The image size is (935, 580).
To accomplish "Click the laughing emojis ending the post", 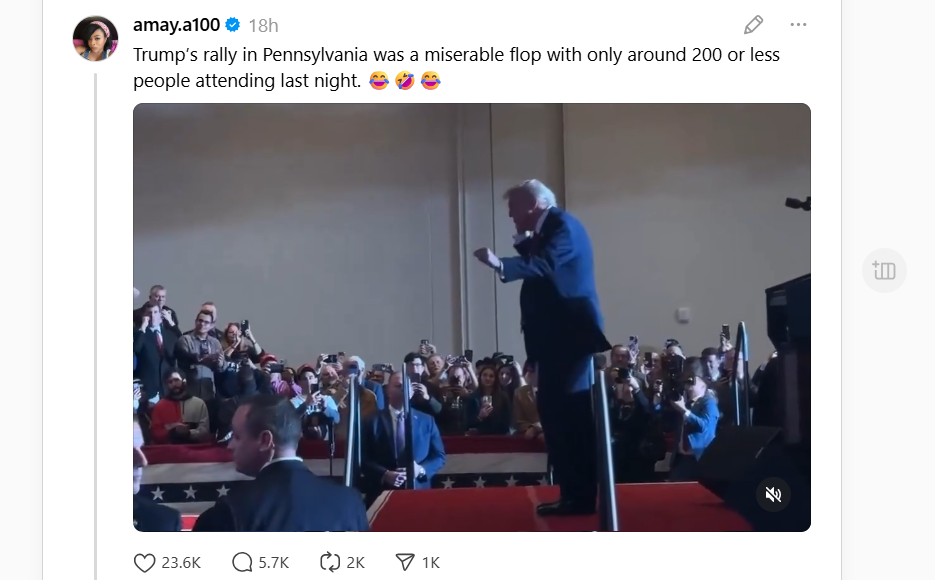I will 405,81.
